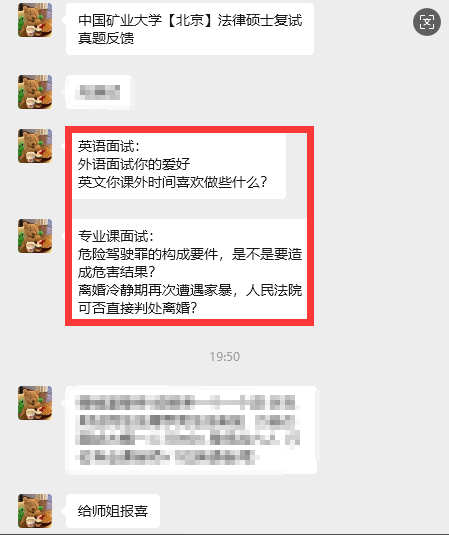Select the 英语面试: heading line

(x=109, y=146)
